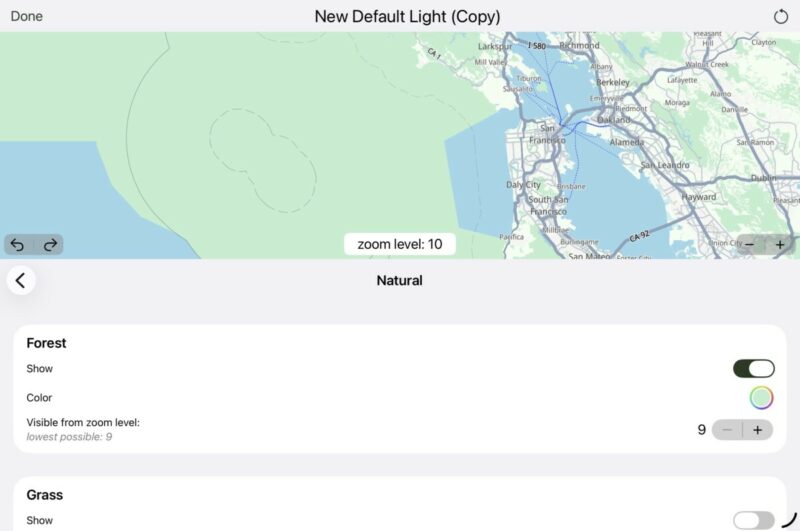Disable the Forest Show toggle
800x531 pixels.
[753, 369]
